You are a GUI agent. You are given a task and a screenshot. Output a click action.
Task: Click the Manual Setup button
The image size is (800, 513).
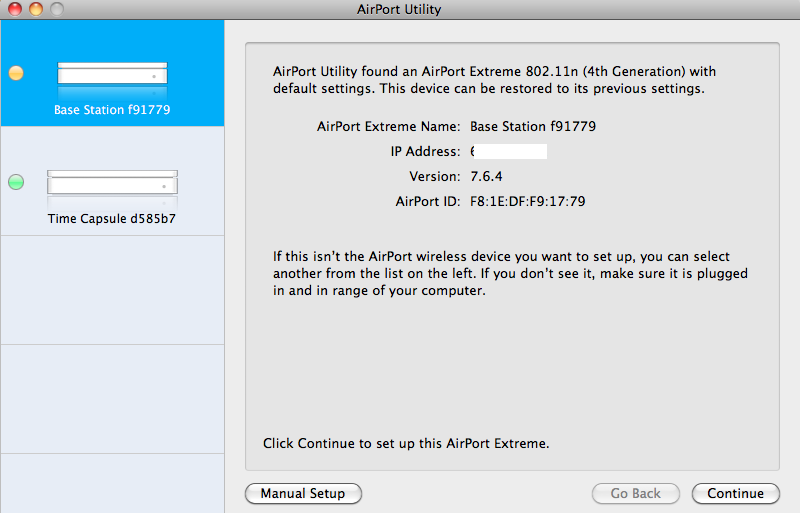point(303,494)
